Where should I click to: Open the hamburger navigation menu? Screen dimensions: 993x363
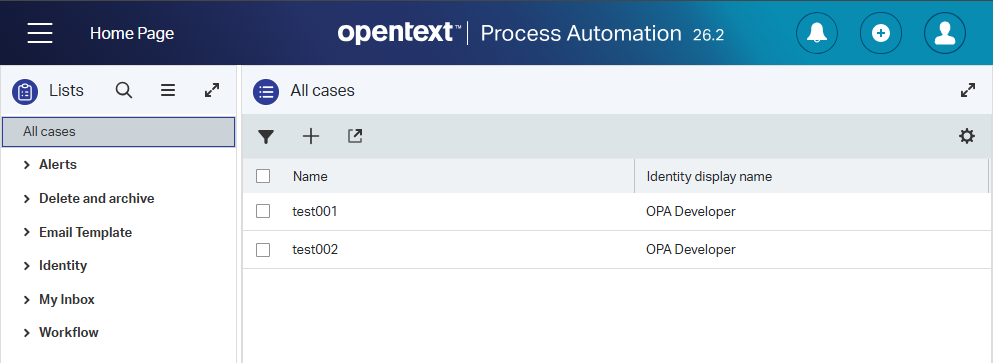tap(40, 32)
